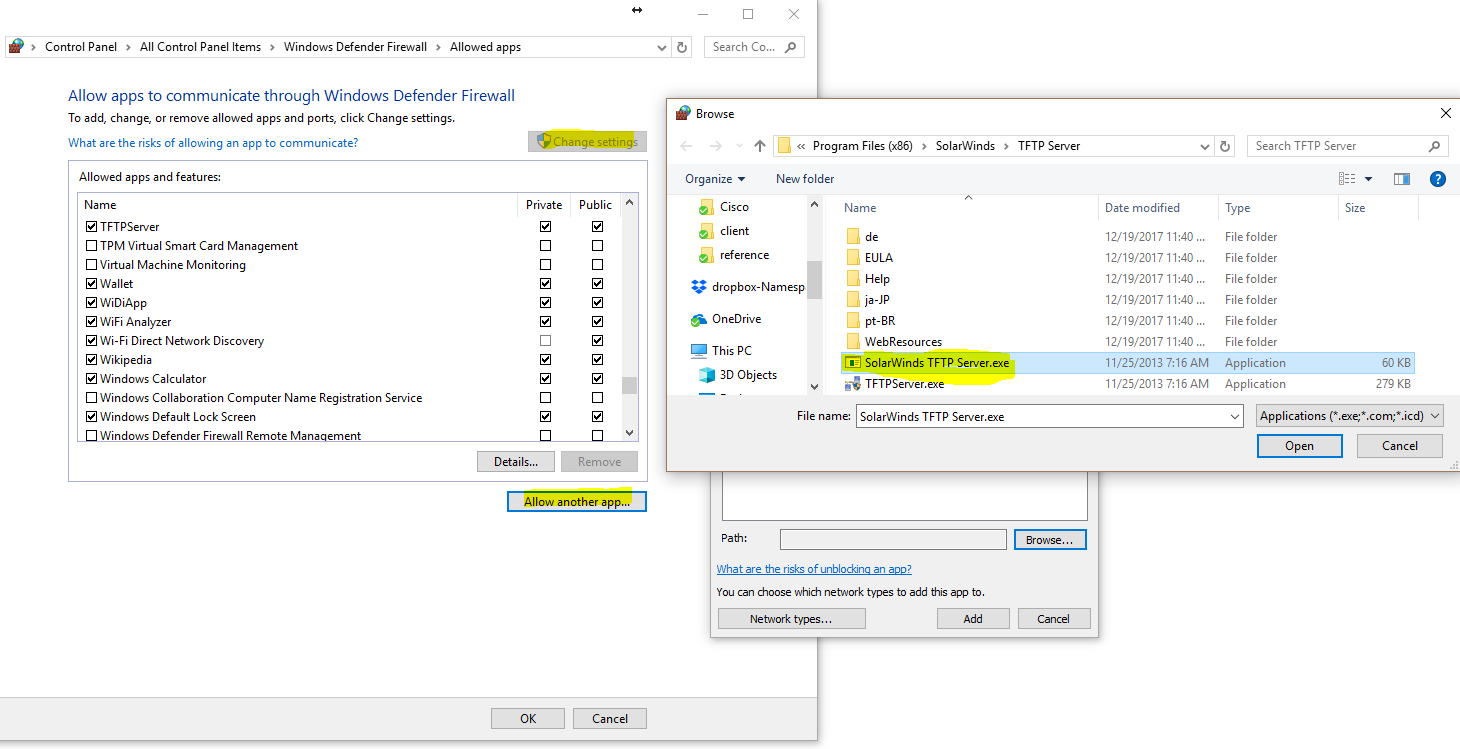1460x749 pixels.
Task: Open the Applications file type dropdown
Action: 1349,415
